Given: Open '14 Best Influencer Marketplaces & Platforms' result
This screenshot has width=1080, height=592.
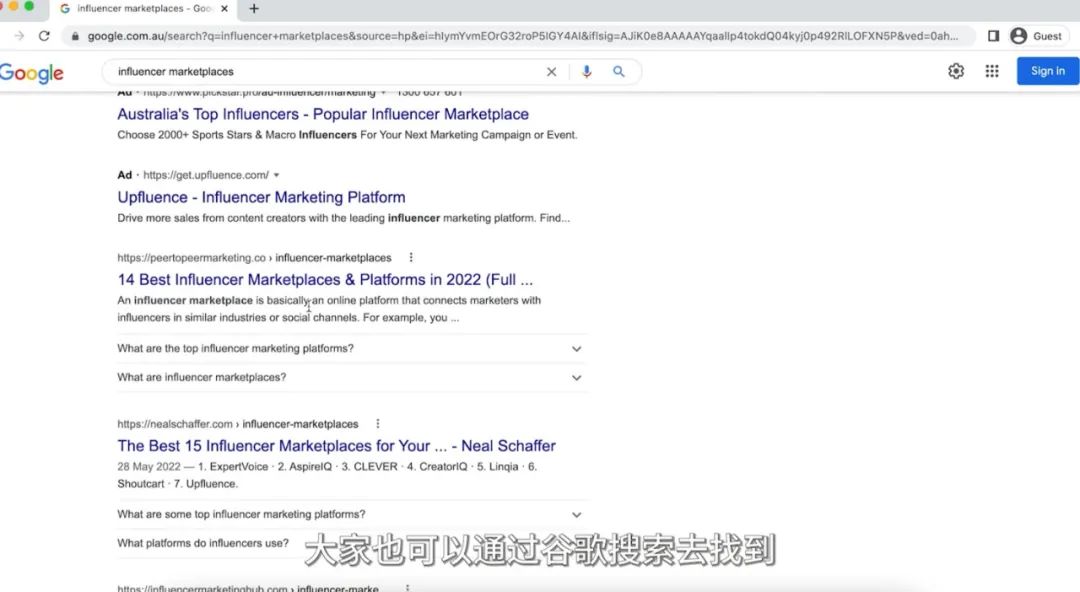Looking at the screenshot, I should pos(325,280).
